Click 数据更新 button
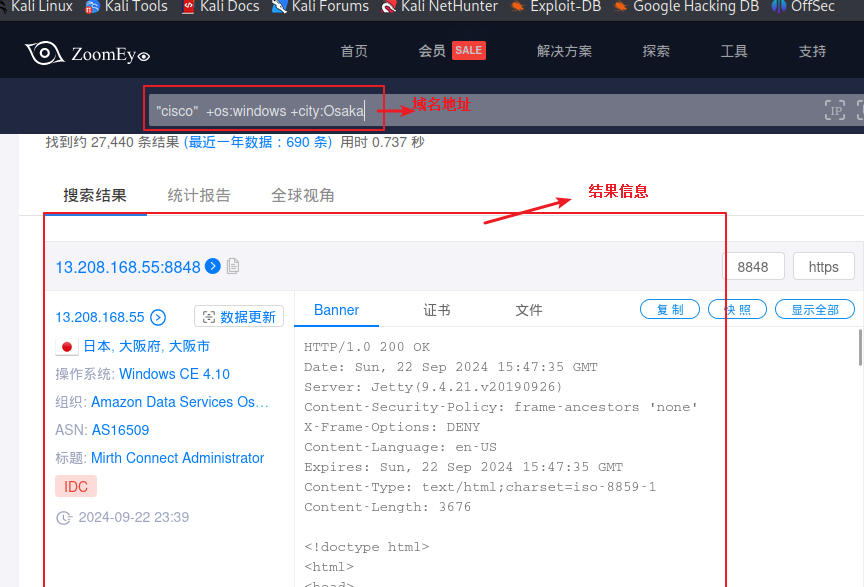 pos(239,316)
